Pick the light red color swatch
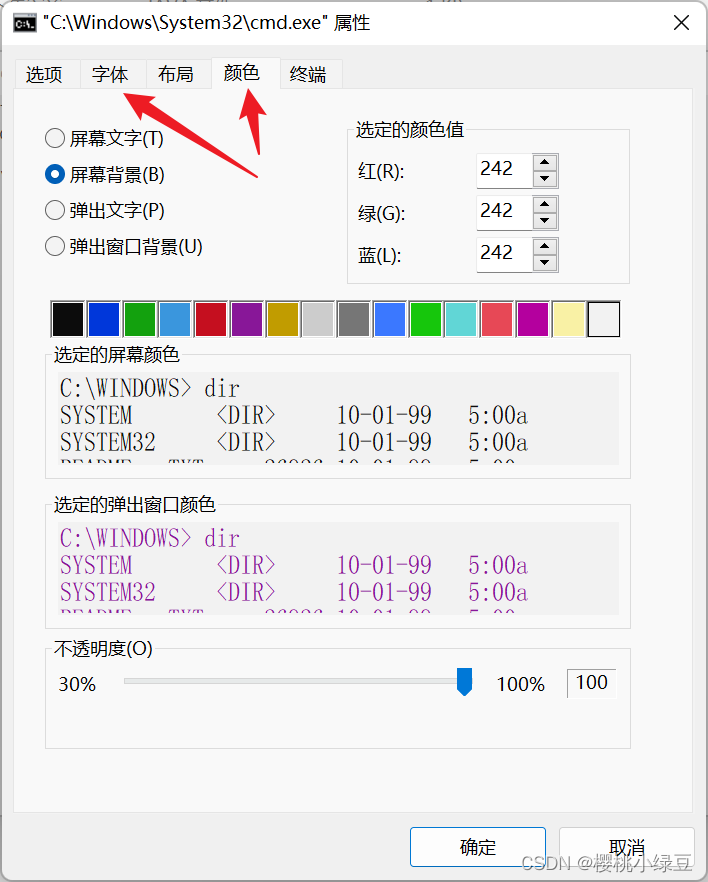 pos(497,319)
